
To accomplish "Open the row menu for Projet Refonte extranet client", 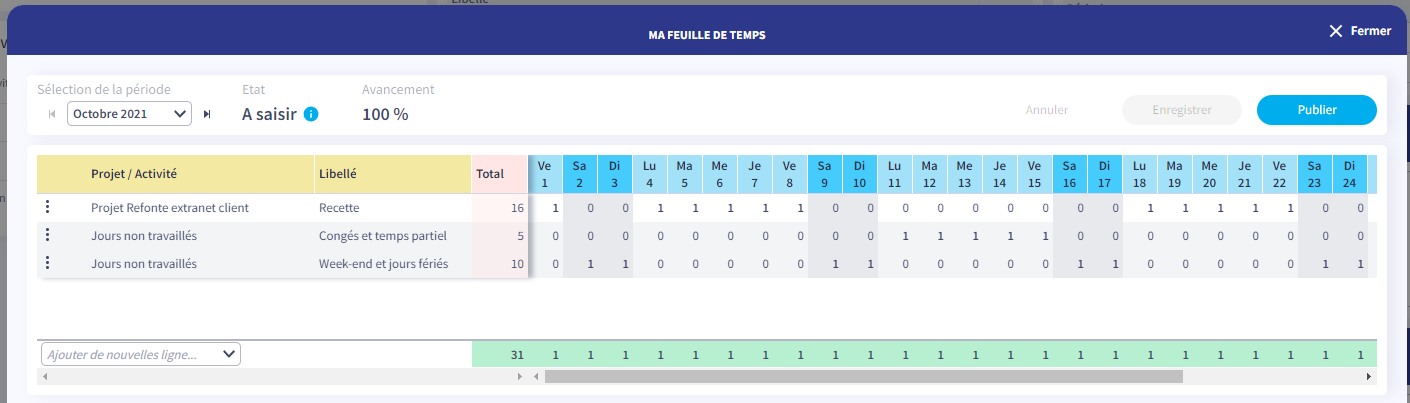I will [48, 208].
